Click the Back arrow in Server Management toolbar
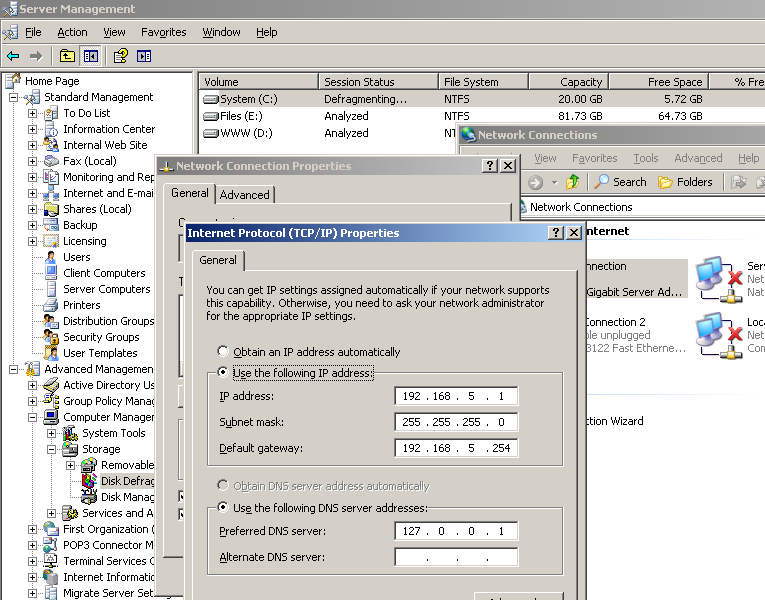Image resolution: width=765 pixels, height=600 pixels. point(13,57)
